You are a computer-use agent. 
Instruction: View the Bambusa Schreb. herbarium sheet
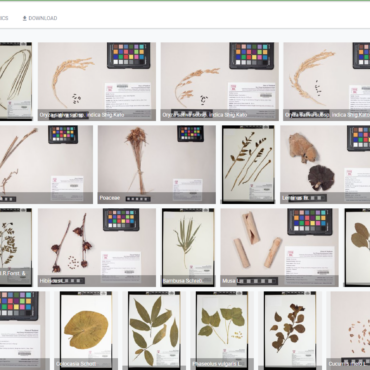pyautogui.click(x=188, y=247)
